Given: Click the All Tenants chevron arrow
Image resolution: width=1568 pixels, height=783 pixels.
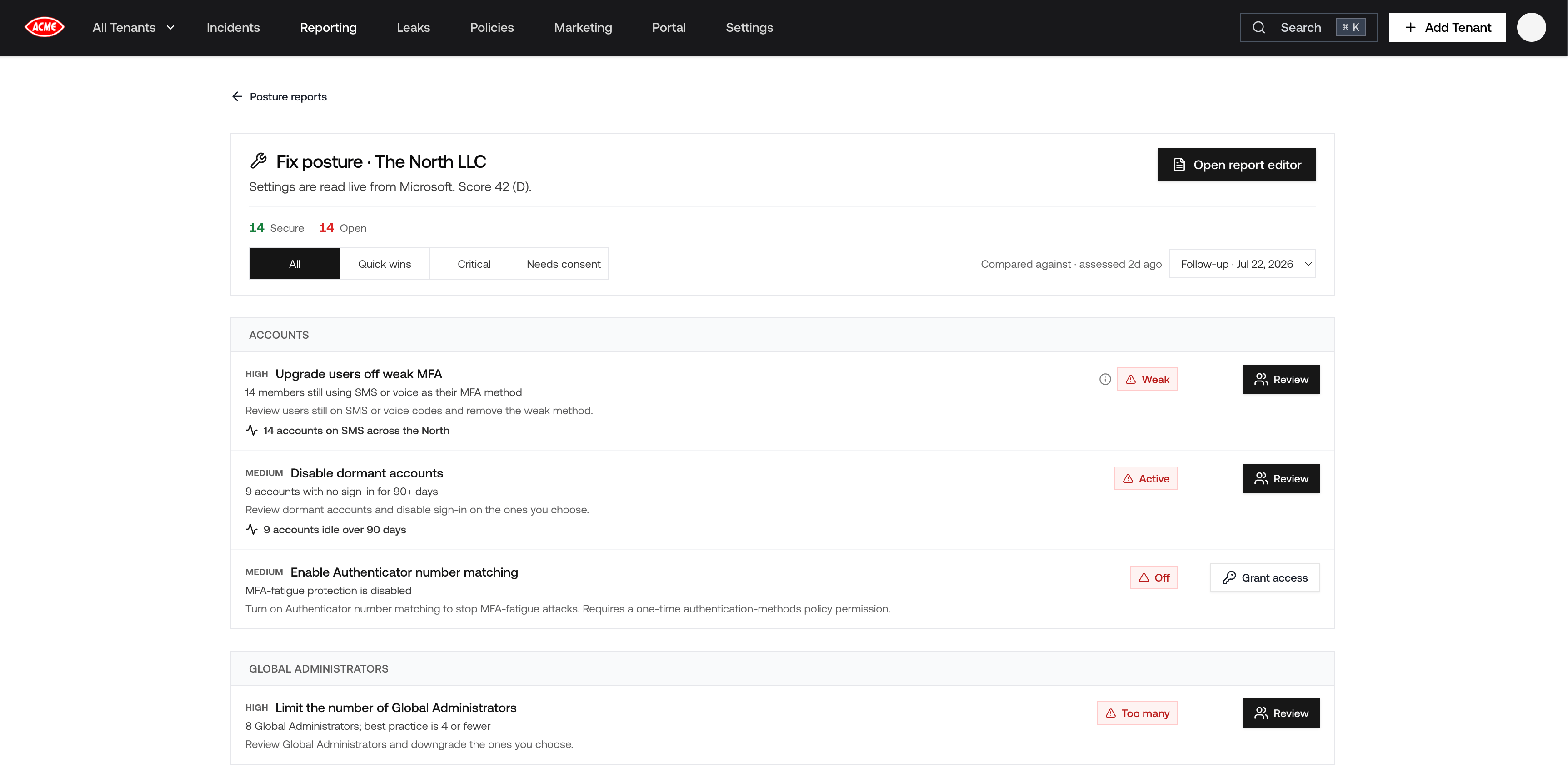Looking at the screenshot, I should (170, 27).
